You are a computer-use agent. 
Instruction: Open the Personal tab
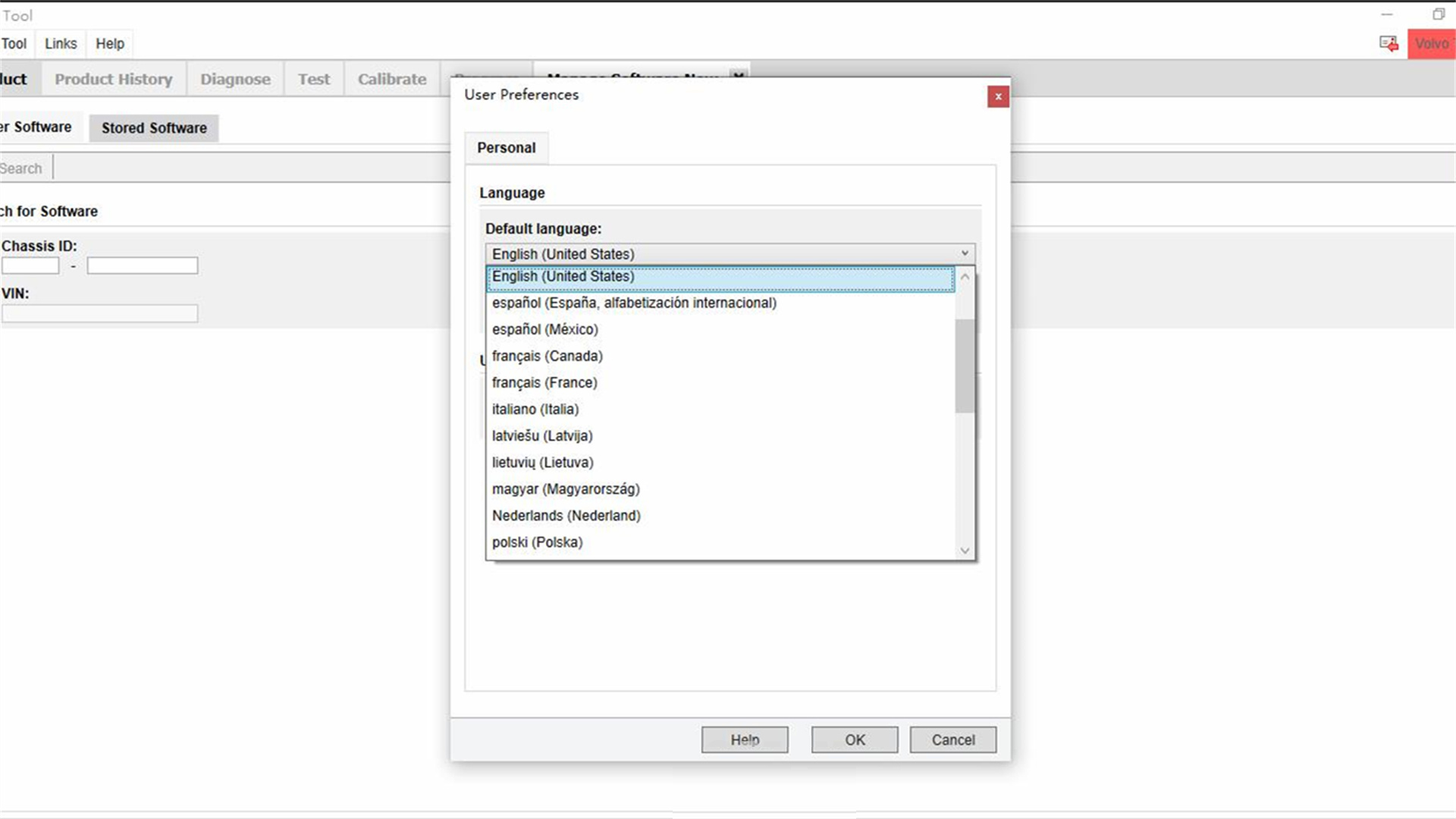[x=507, y=148]
